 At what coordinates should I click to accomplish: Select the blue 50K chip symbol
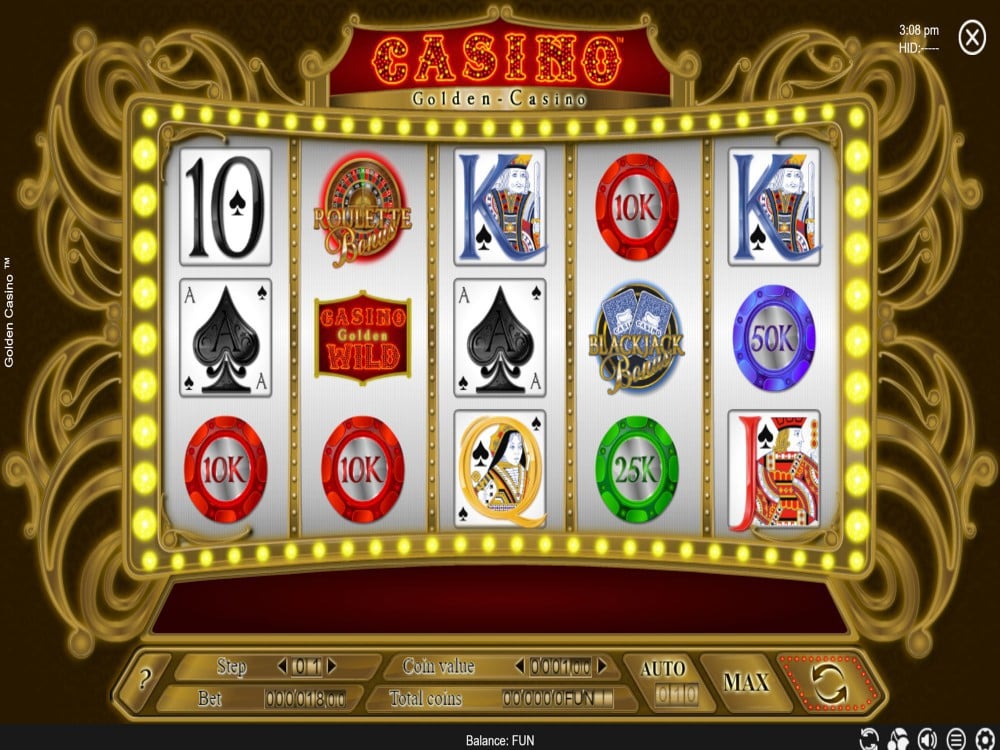[x=774, y=337]
